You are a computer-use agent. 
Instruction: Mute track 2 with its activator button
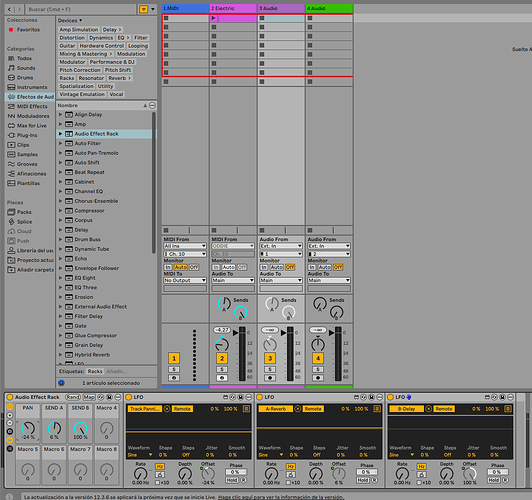click(222, 358)
